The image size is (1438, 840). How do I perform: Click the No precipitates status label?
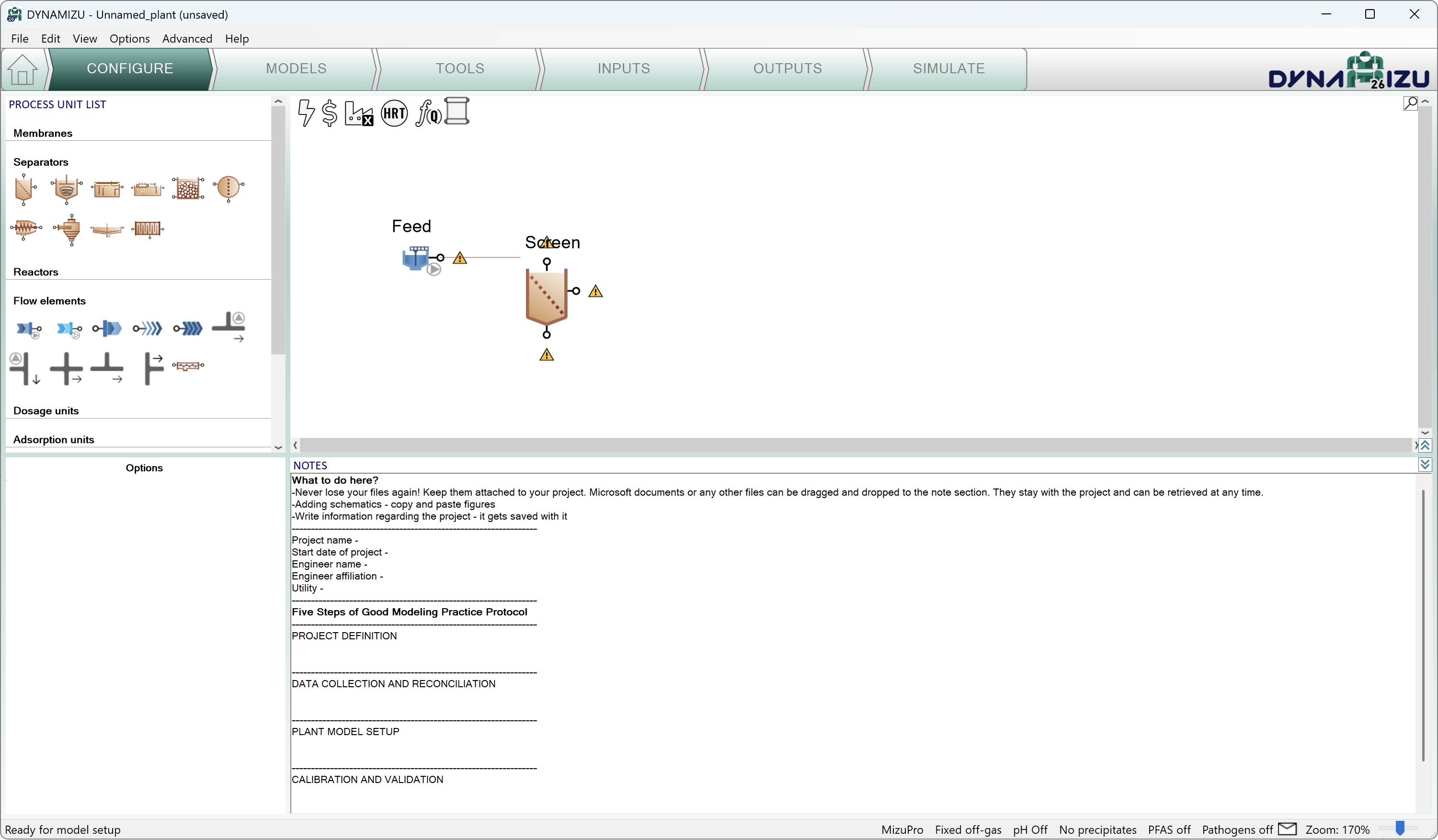[1097, 829]
